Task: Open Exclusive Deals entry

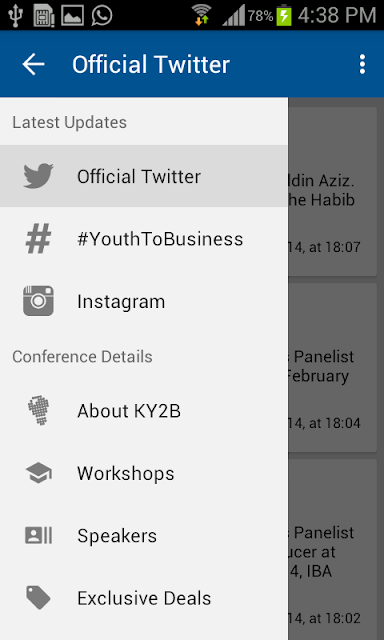Action: pyautogui.click(x=144, y=598)
